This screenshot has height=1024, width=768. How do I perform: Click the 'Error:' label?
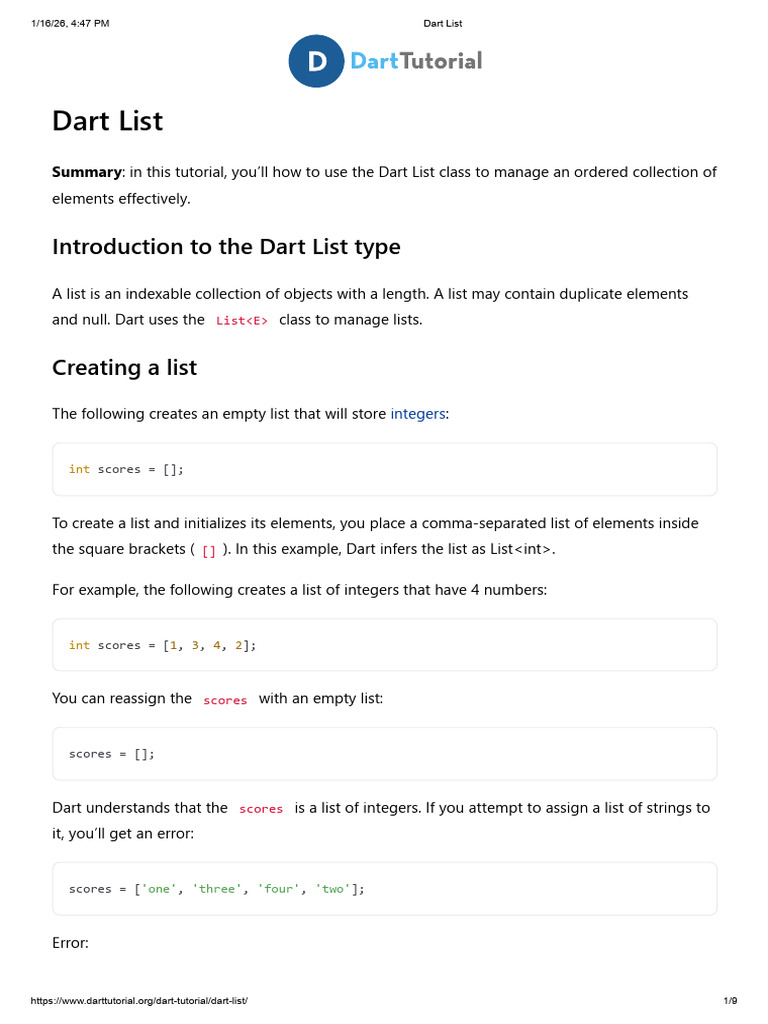pos(71,943)
